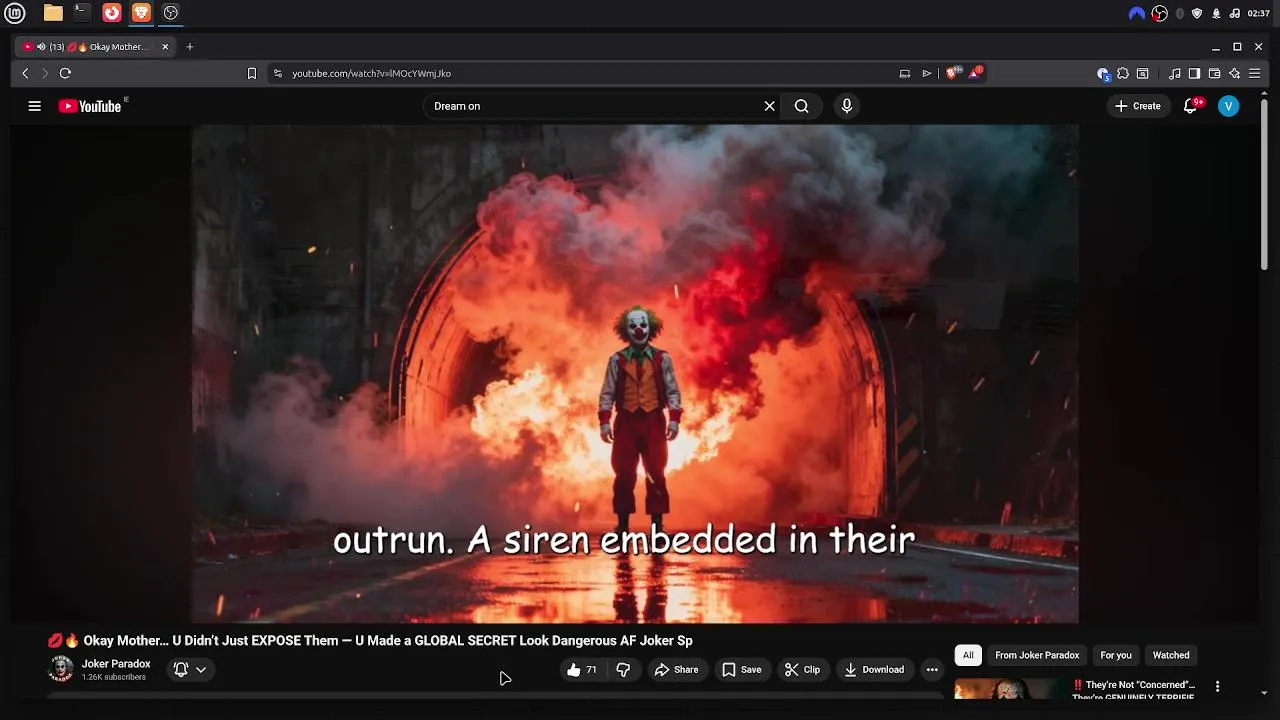Screen dimensions: 1280x720
Task: Click the OBS tray icon
Action: pyautogui.click(x=1160, y=13)
